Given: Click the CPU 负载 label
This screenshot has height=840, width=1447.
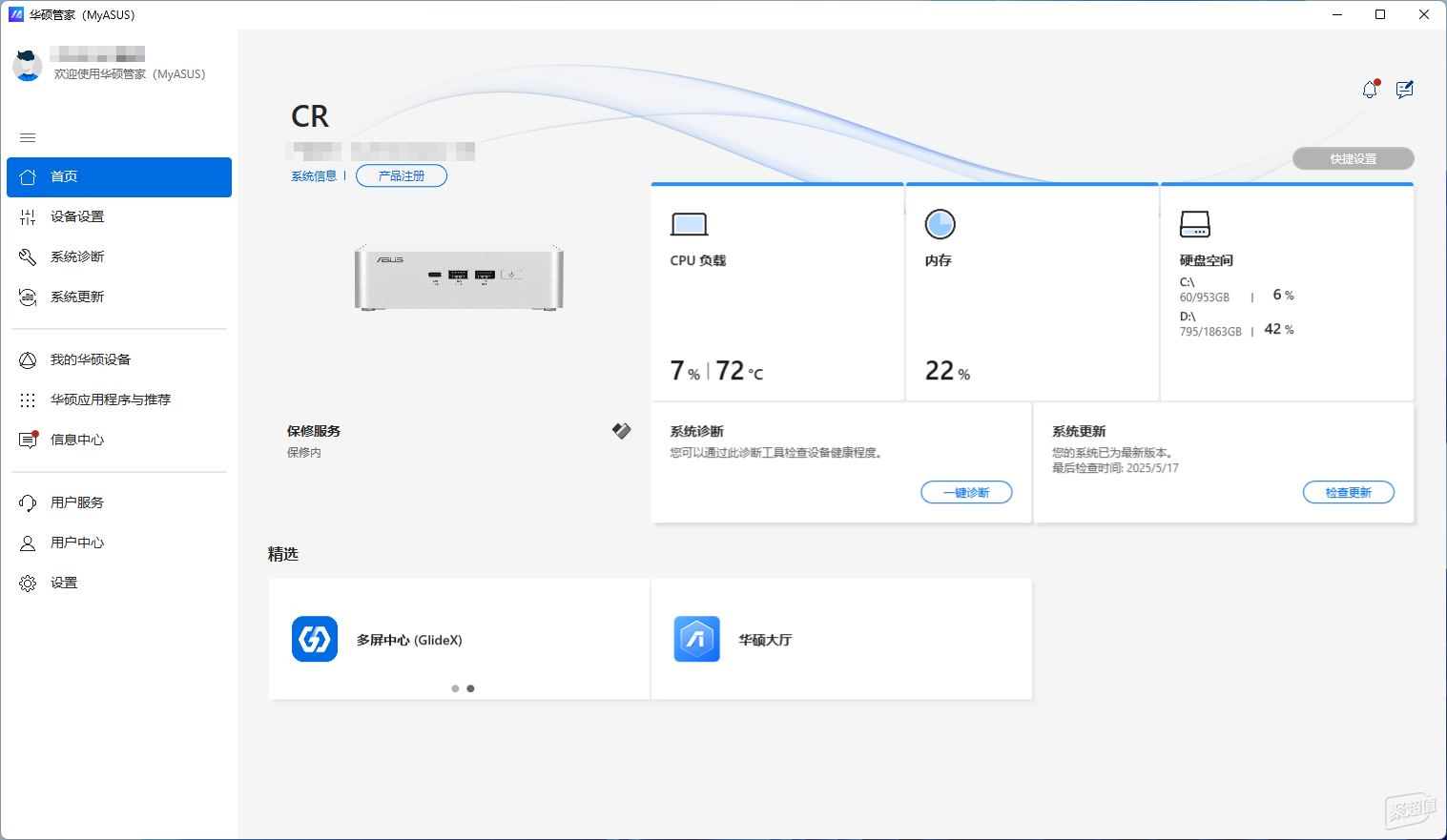Looking at the screenshot, I should click(x=698, y=260).
